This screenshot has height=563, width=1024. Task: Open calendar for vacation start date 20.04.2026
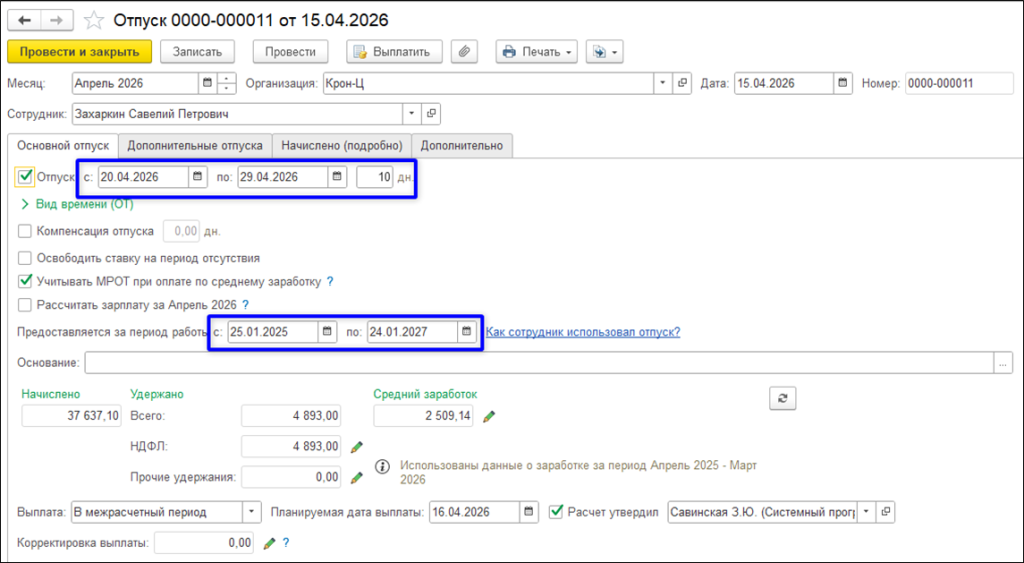(198, 177)
